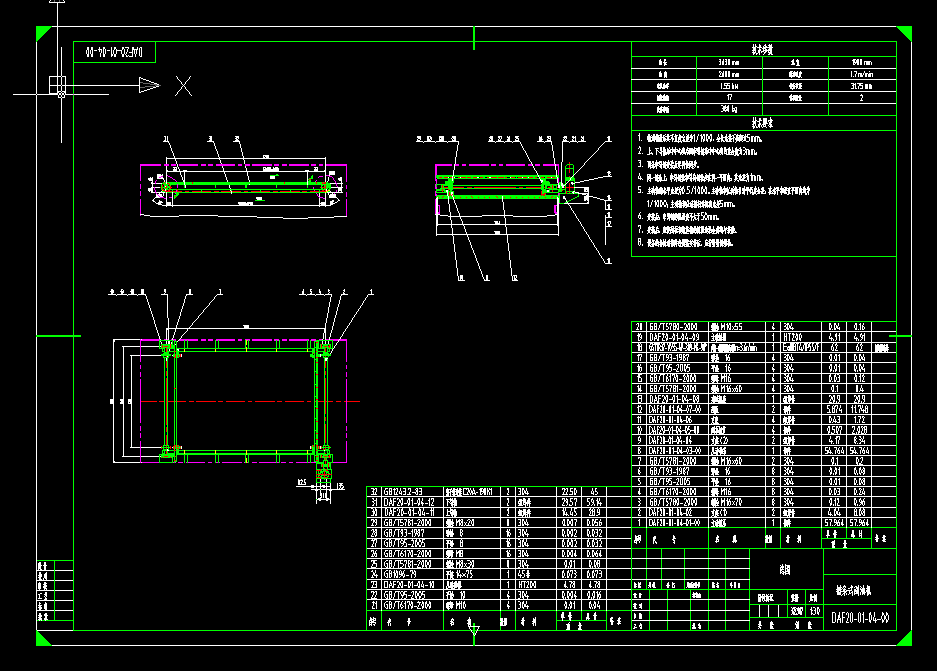Screen dimensions: 937x671
Task: Select bolt size M8×30 in row 25
Action: pos(465,565)
